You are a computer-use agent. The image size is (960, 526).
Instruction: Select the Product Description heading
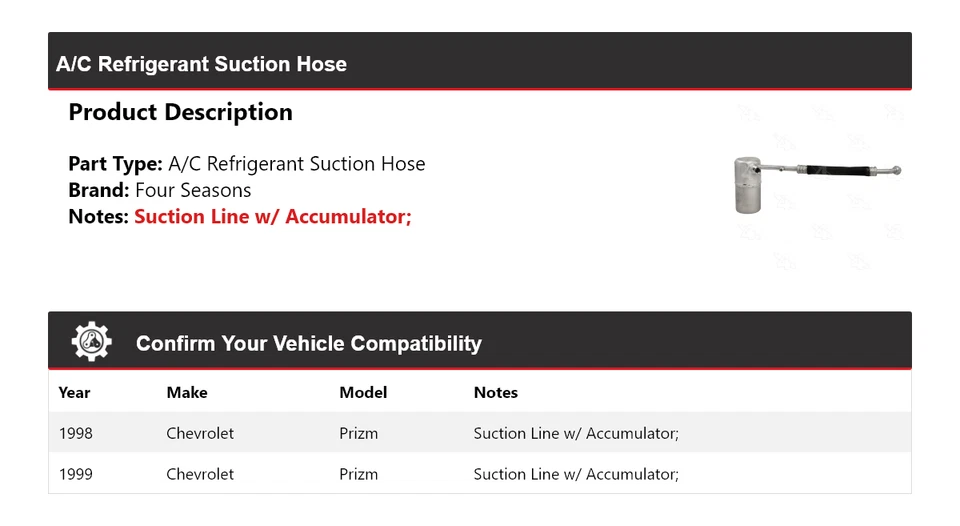pyautogui.click(x=180, y=112)
